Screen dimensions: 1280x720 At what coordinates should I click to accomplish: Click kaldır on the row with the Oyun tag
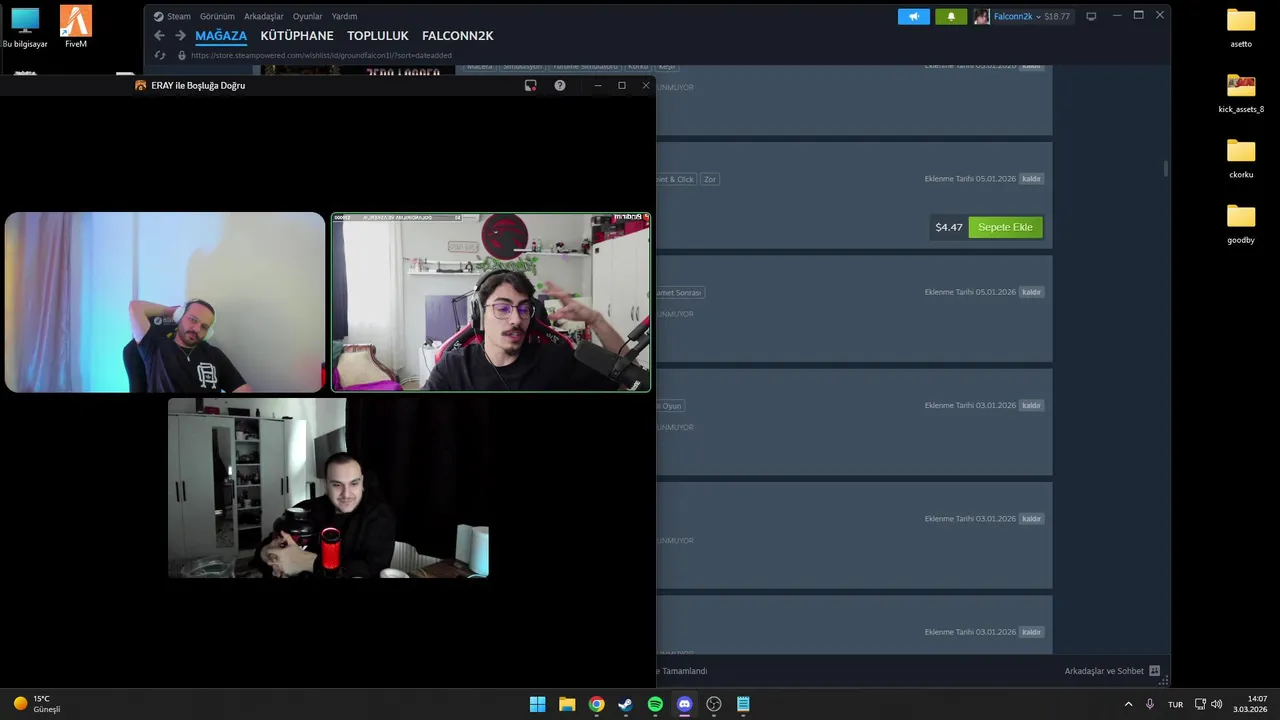point(1031,405)
